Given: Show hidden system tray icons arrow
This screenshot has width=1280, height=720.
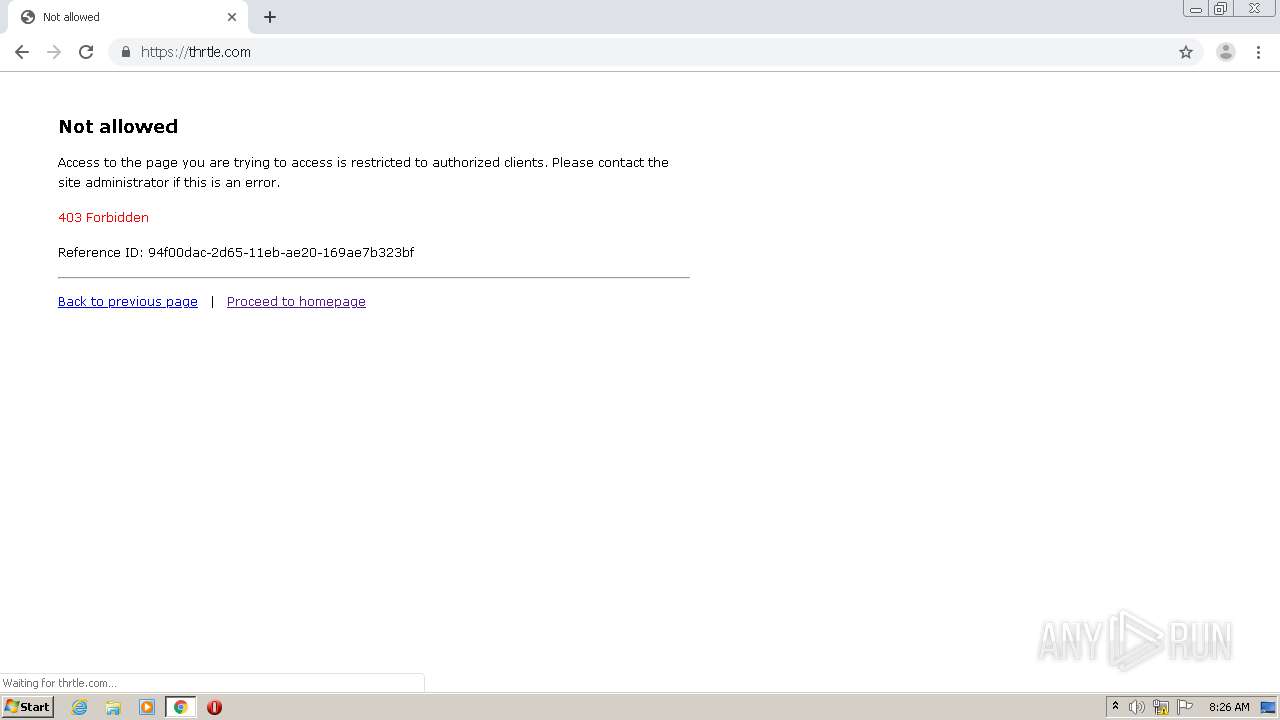Looking at the screenshot, I should [1116, 707].
